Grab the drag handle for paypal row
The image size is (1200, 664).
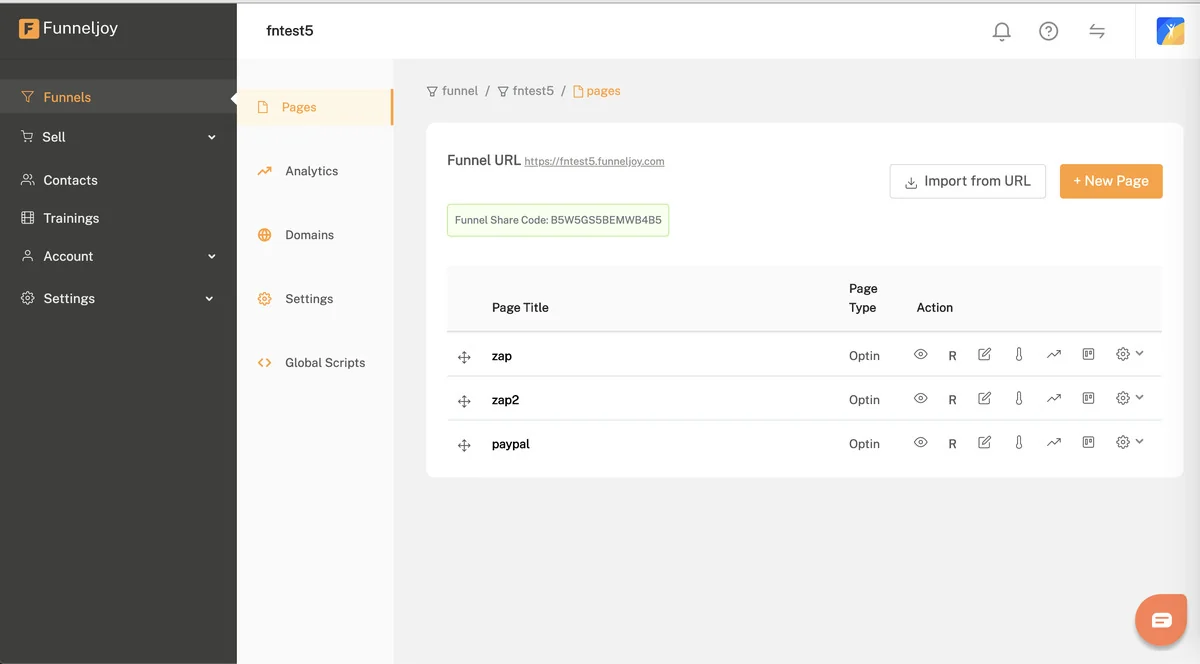point(464,445)
